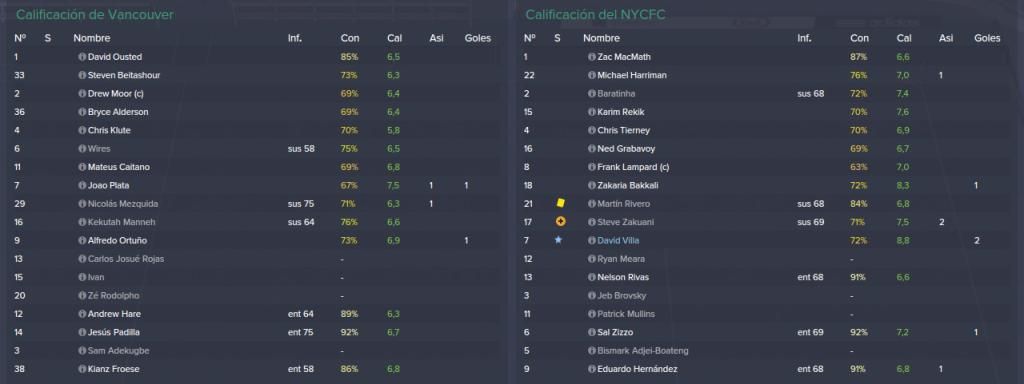The width and height of the screenshot is (1024, 384).
Task: Open the info icon beside David Villa
Action: [592, 240]
